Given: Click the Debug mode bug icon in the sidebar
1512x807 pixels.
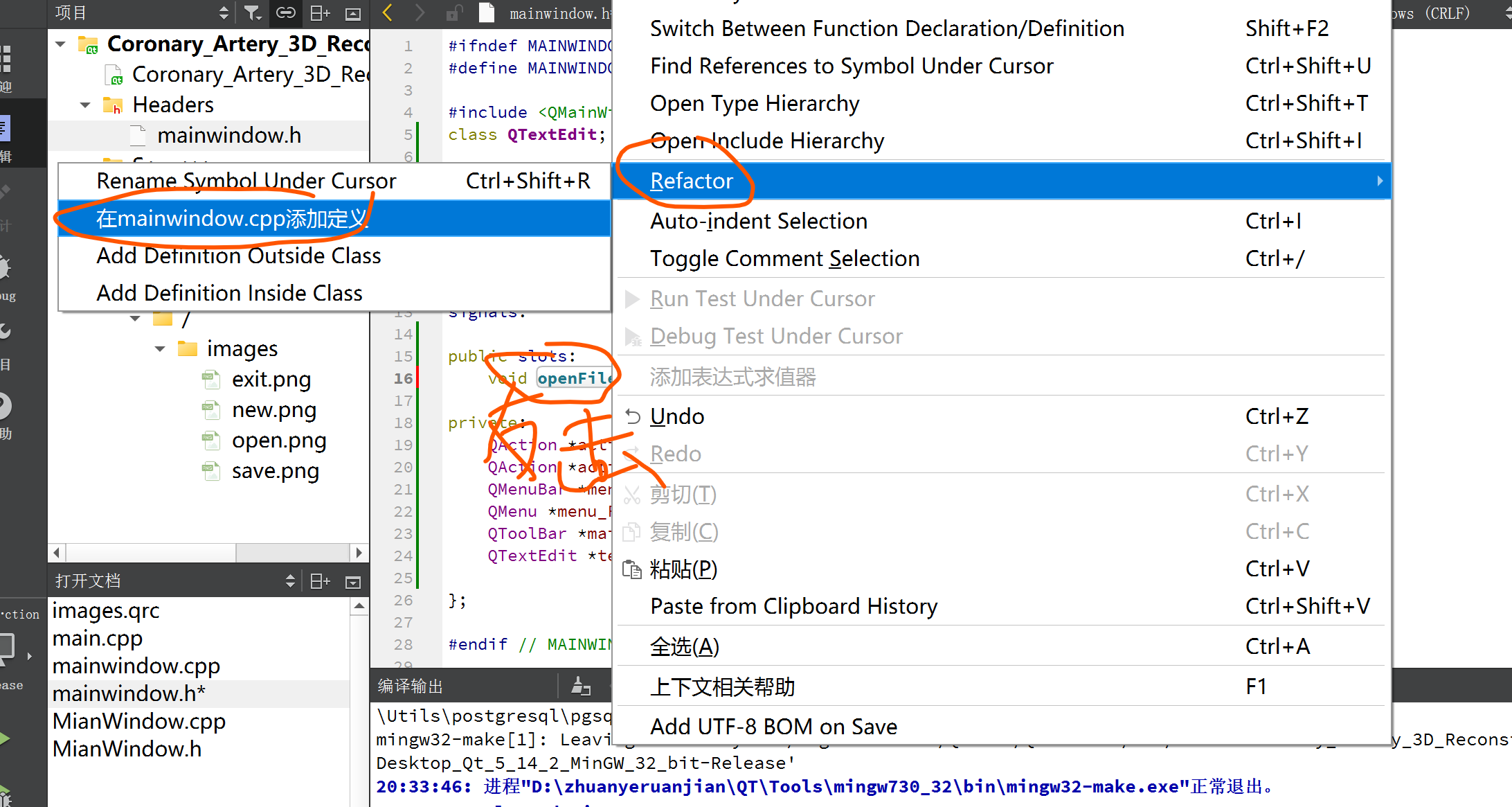Looking at the screenshot, I should pyautogui.click(x=4, y=268).
